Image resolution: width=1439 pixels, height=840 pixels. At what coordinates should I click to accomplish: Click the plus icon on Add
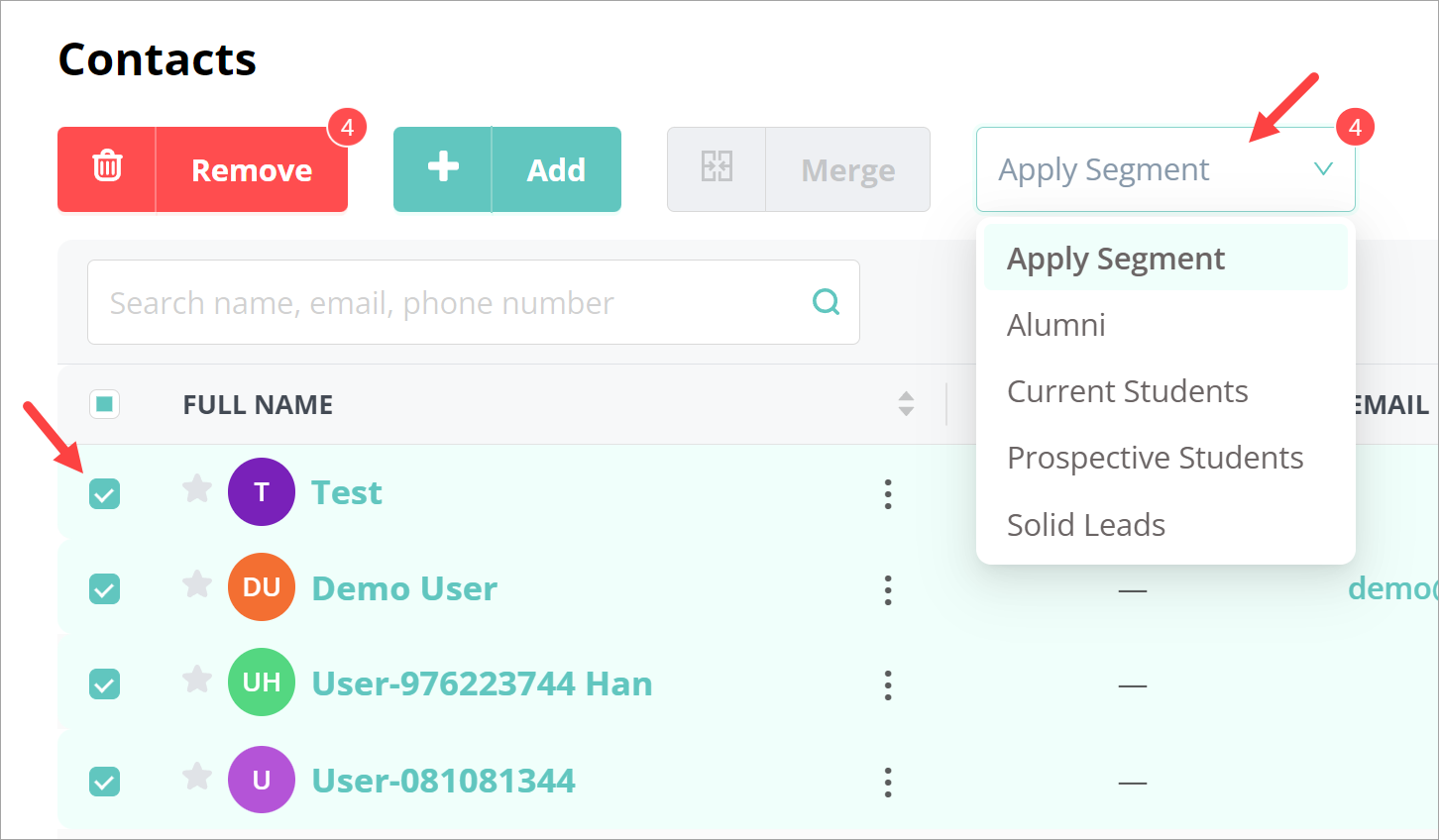[x=443, y=166]
